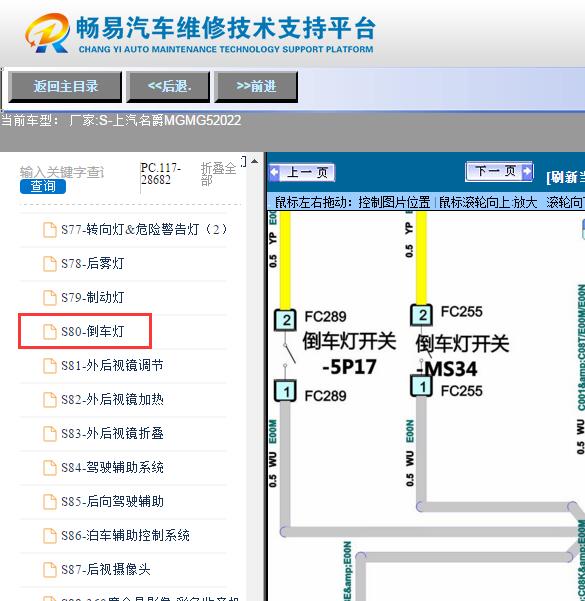Click the document icon beside S87-后视摄像头
This screenshot has width=585, height=601.
49,570
